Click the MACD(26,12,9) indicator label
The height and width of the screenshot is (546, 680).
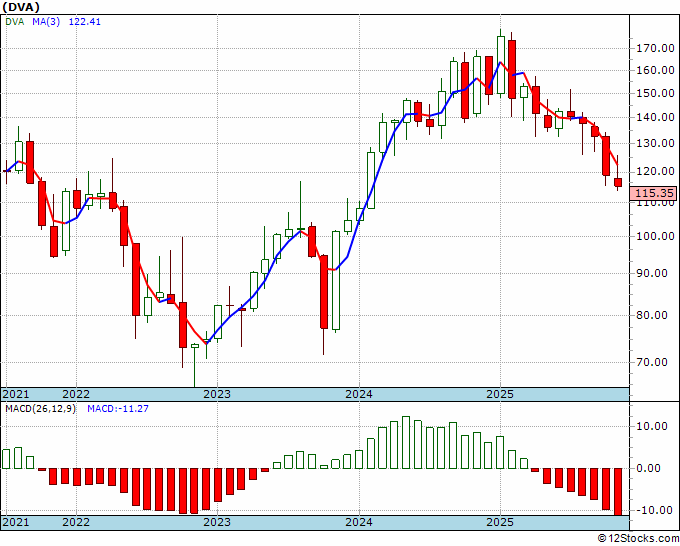click(x=40, y=409)
